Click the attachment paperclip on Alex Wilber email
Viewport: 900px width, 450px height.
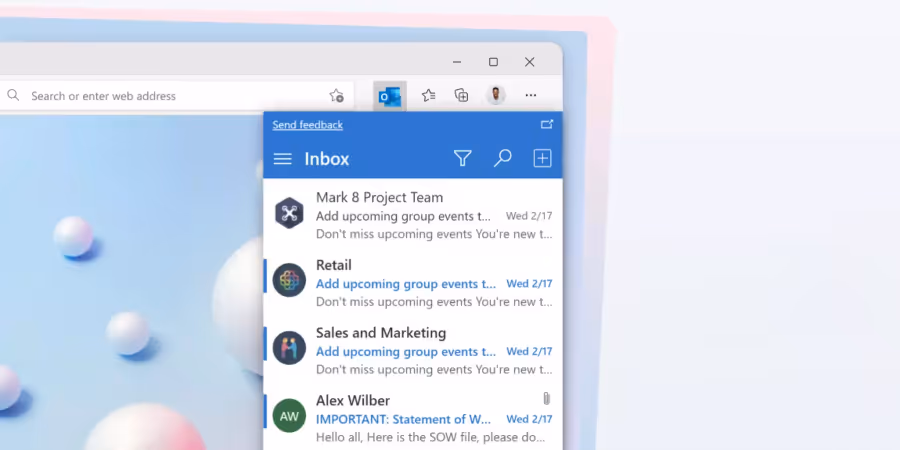tap(546, 398)
